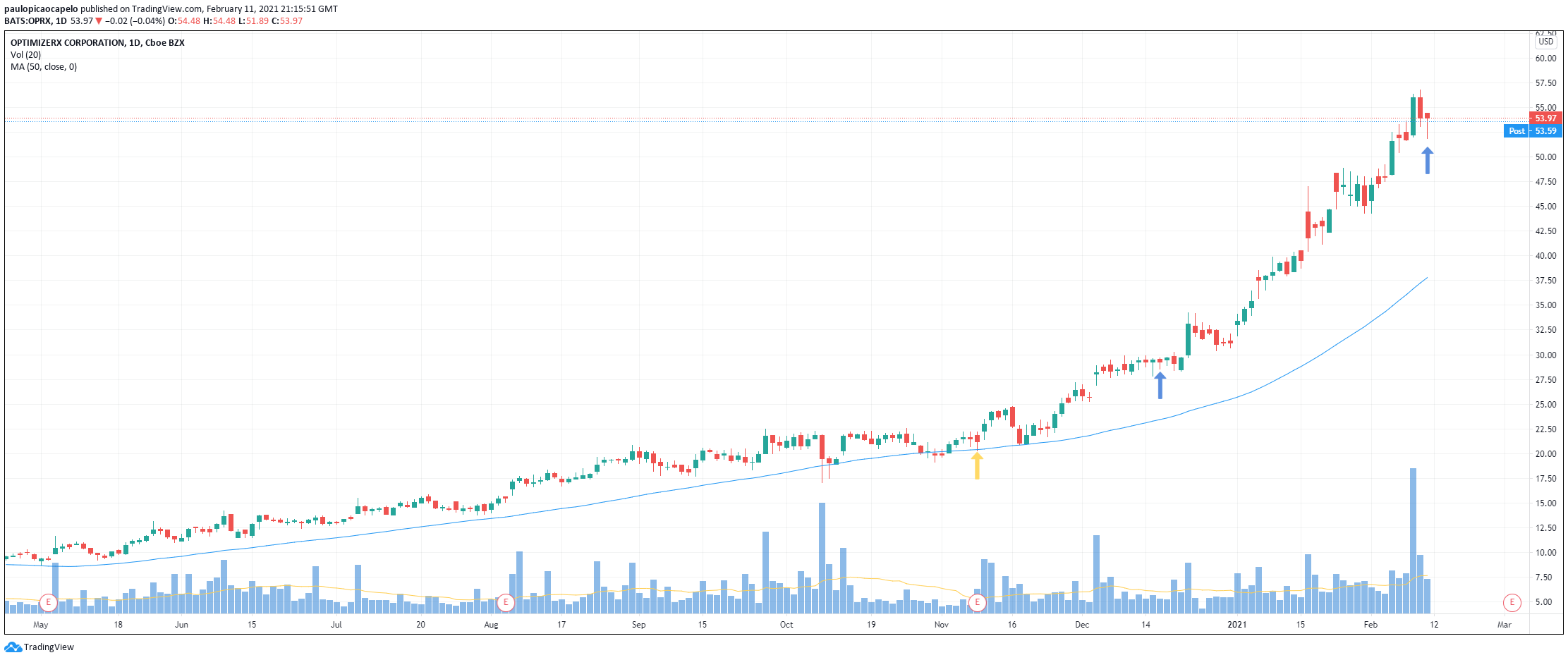Select the OPTIMIZERX CORPORATION chart title legend

tap(97, 43)
